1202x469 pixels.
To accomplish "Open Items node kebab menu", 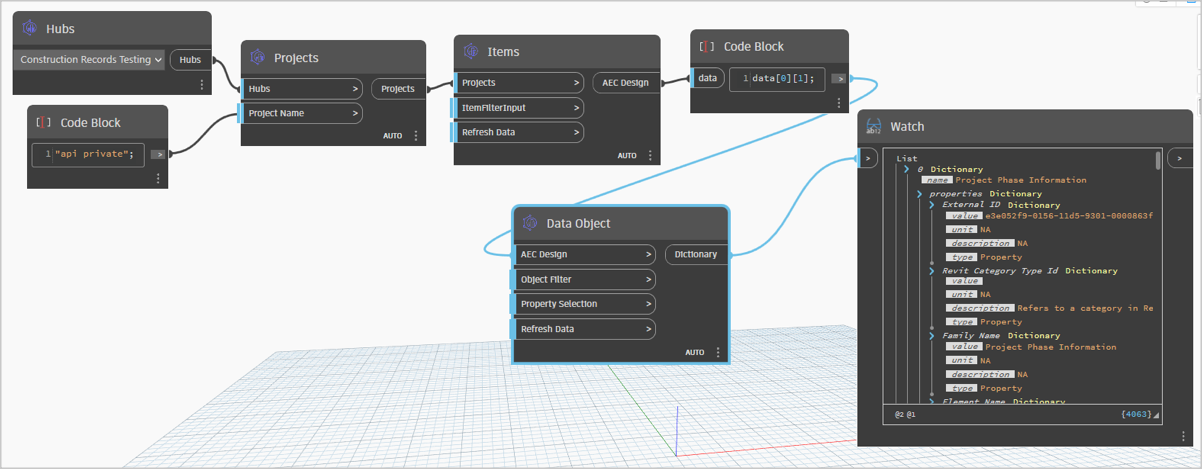I will [x=650, y=156].
